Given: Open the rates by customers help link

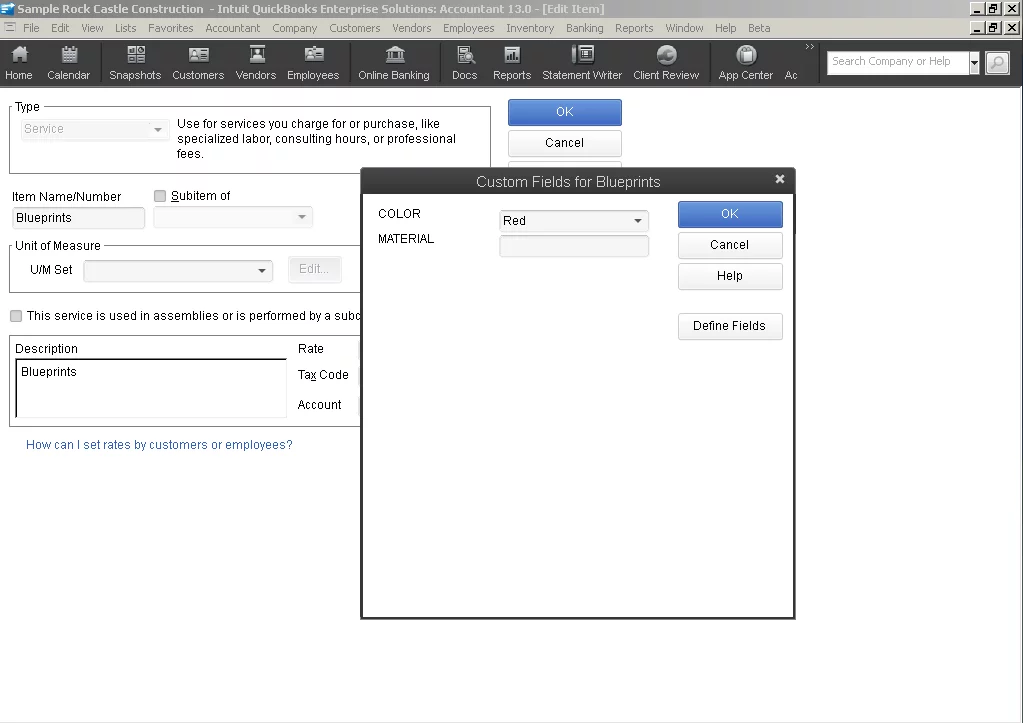Looking at the screenshot, I should [158, 444].
